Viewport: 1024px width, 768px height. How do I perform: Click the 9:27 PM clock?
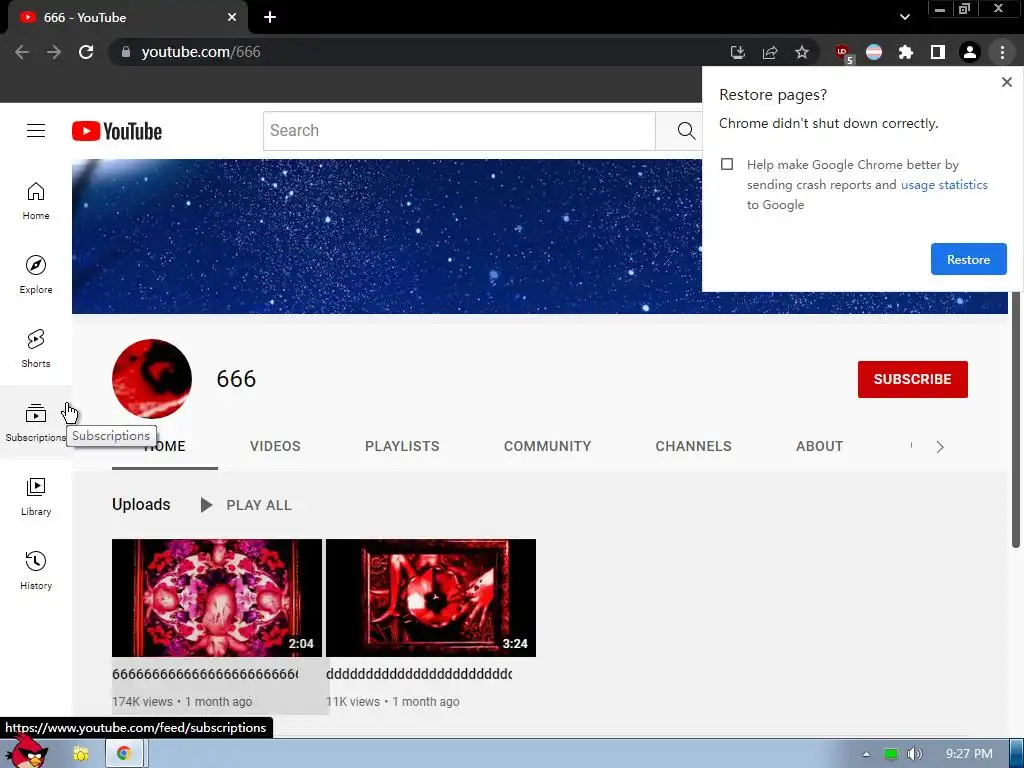click(969, 754)
